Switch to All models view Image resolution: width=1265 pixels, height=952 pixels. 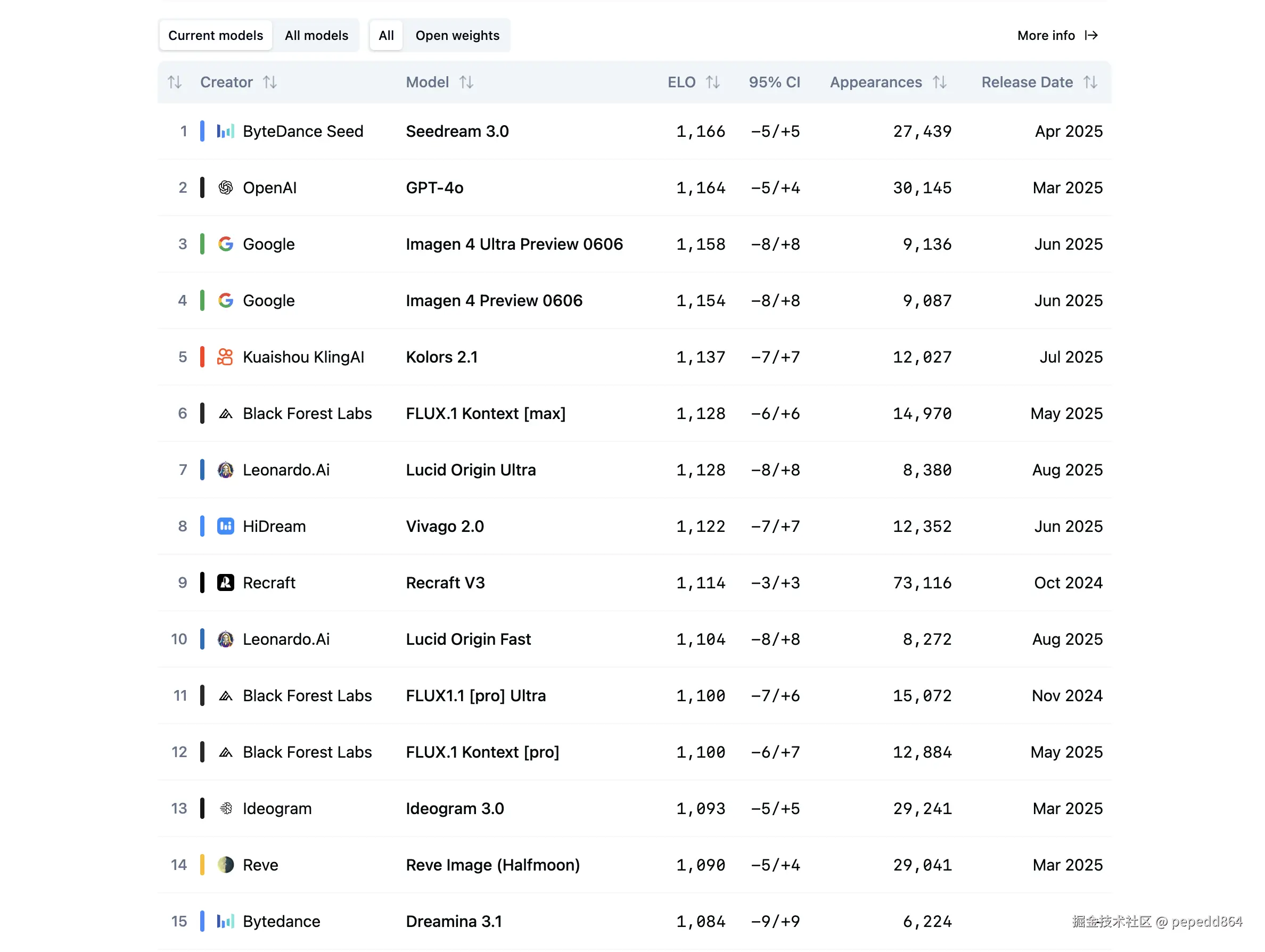tap(316, 36)
